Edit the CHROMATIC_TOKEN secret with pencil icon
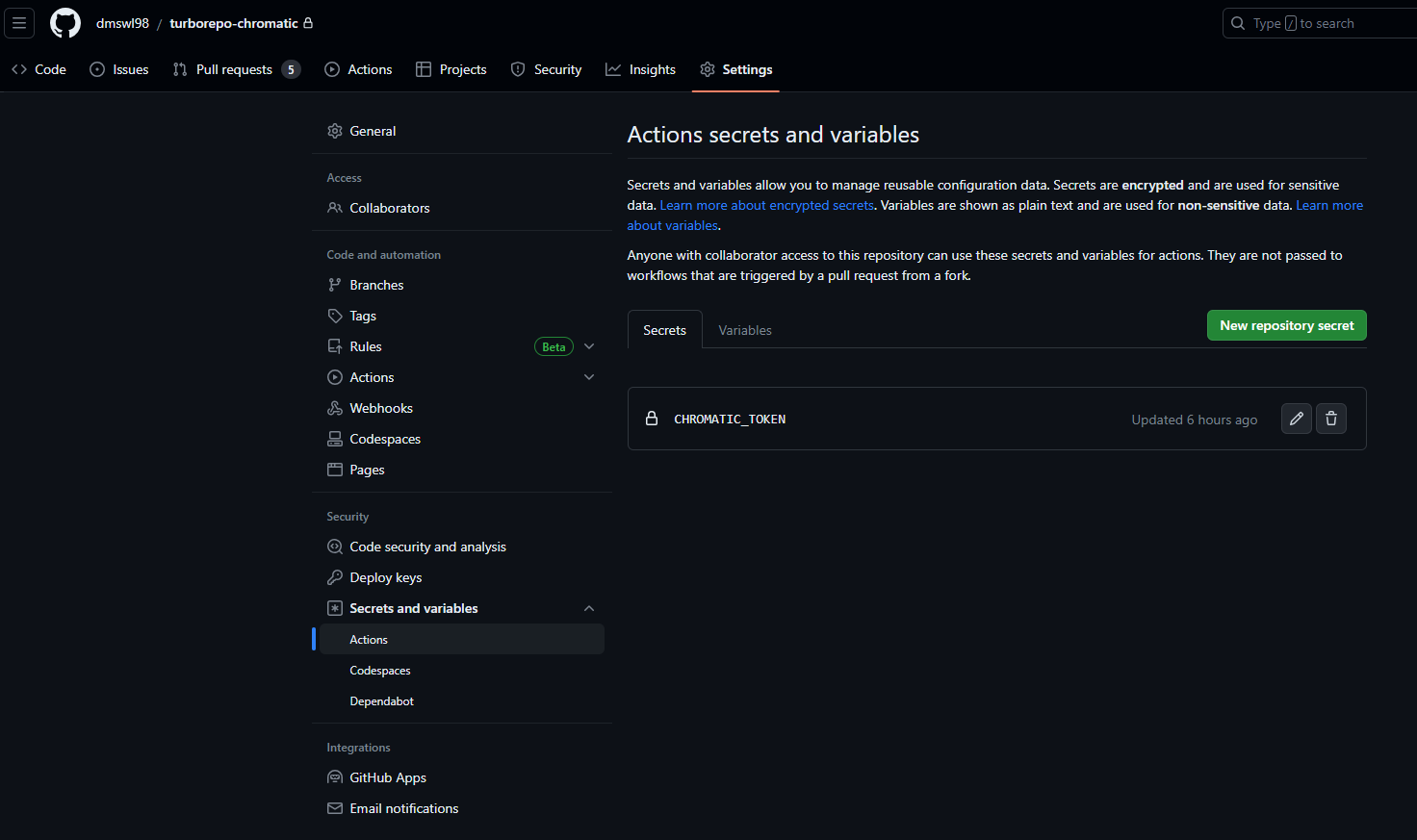Viewport: 1417px width, 840px height. pos(1297,419)
